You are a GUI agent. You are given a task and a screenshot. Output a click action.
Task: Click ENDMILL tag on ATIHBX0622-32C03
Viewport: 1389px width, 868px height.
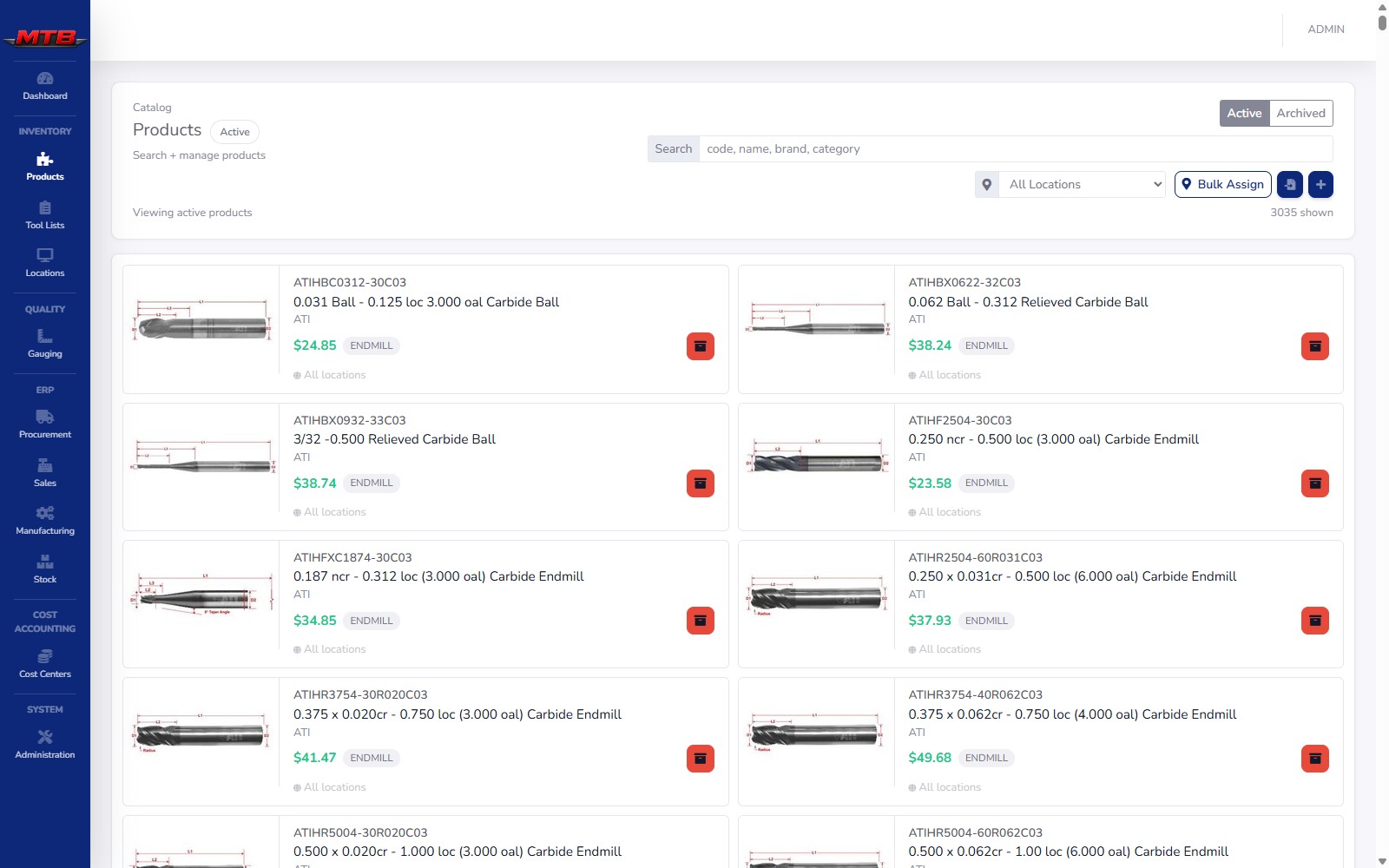point(986,345)
